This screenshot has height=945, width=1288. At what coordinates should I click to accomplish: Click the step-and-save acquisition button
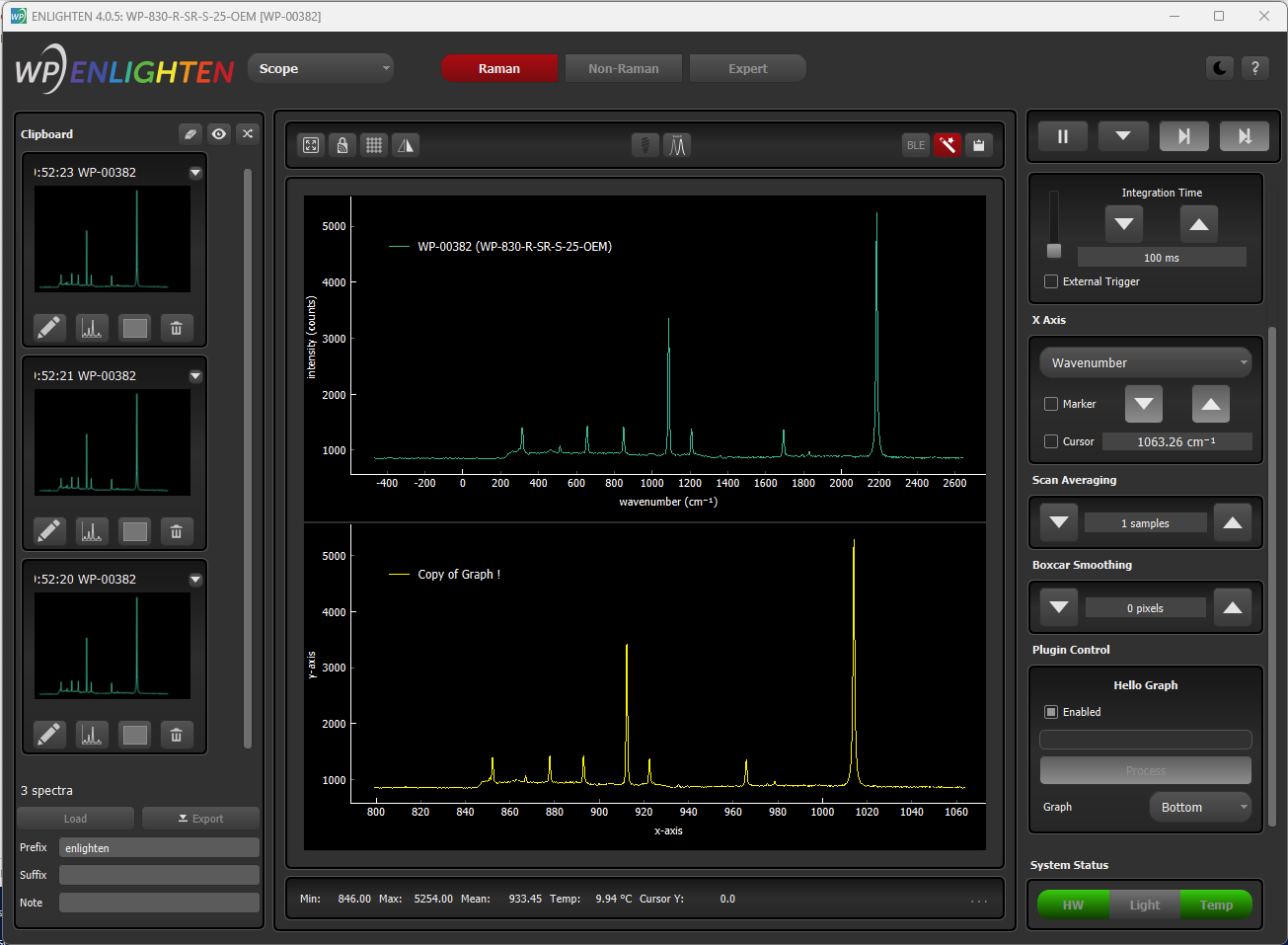tap(1244, 136)
